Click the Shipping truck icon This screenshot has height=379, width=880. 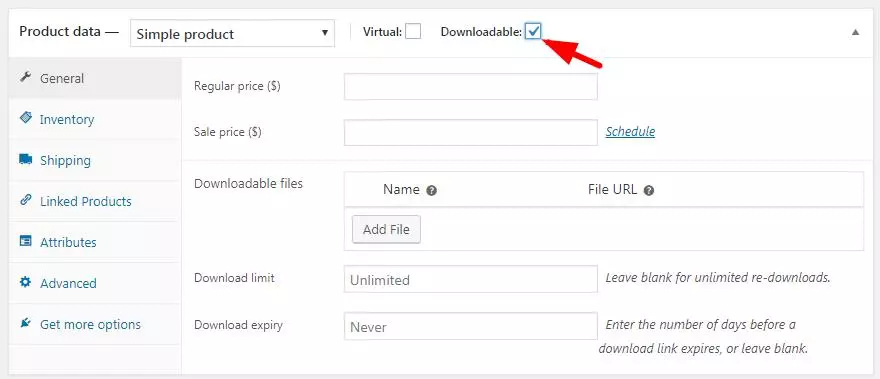[25, 159]
